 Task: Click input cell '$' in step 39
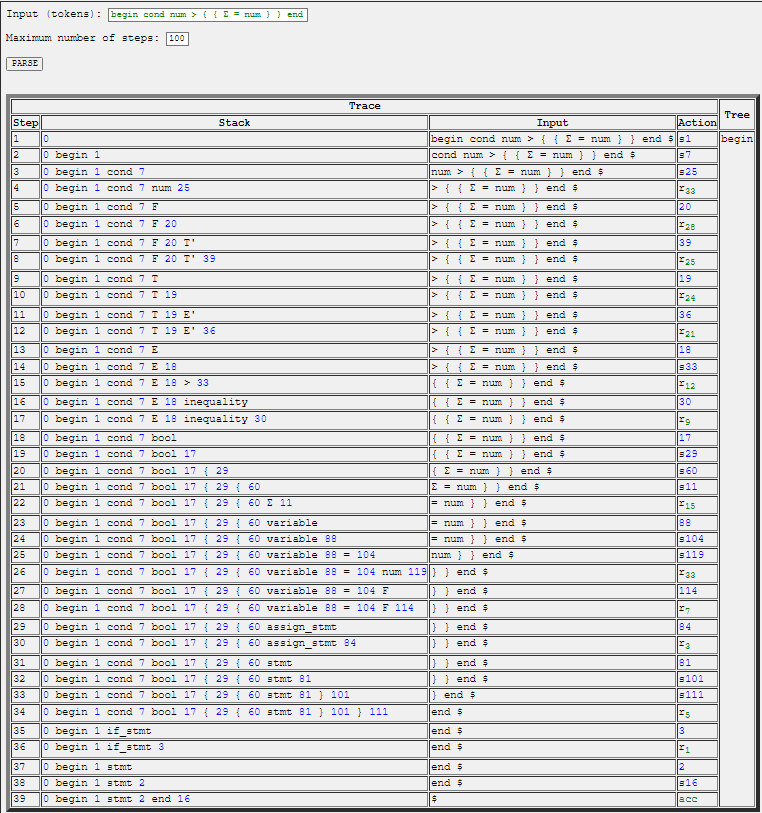point(553,799)
